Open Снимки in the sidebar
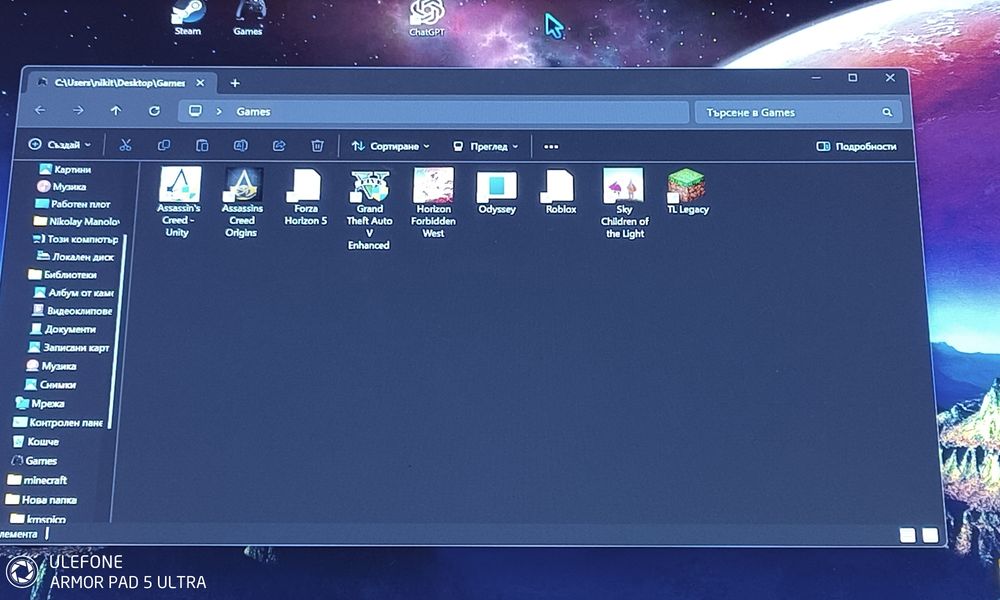 50,384
